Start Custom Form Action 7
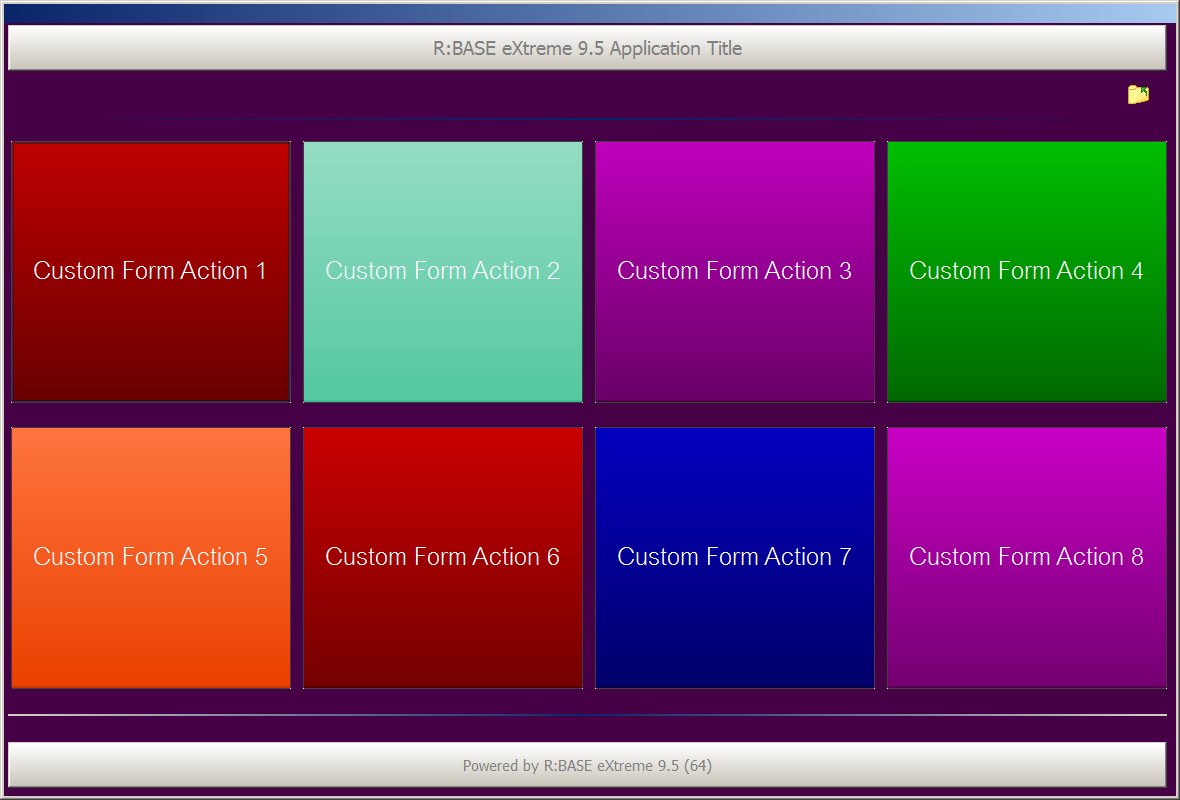Screen dimensions: 1180x800 (735, 558)
